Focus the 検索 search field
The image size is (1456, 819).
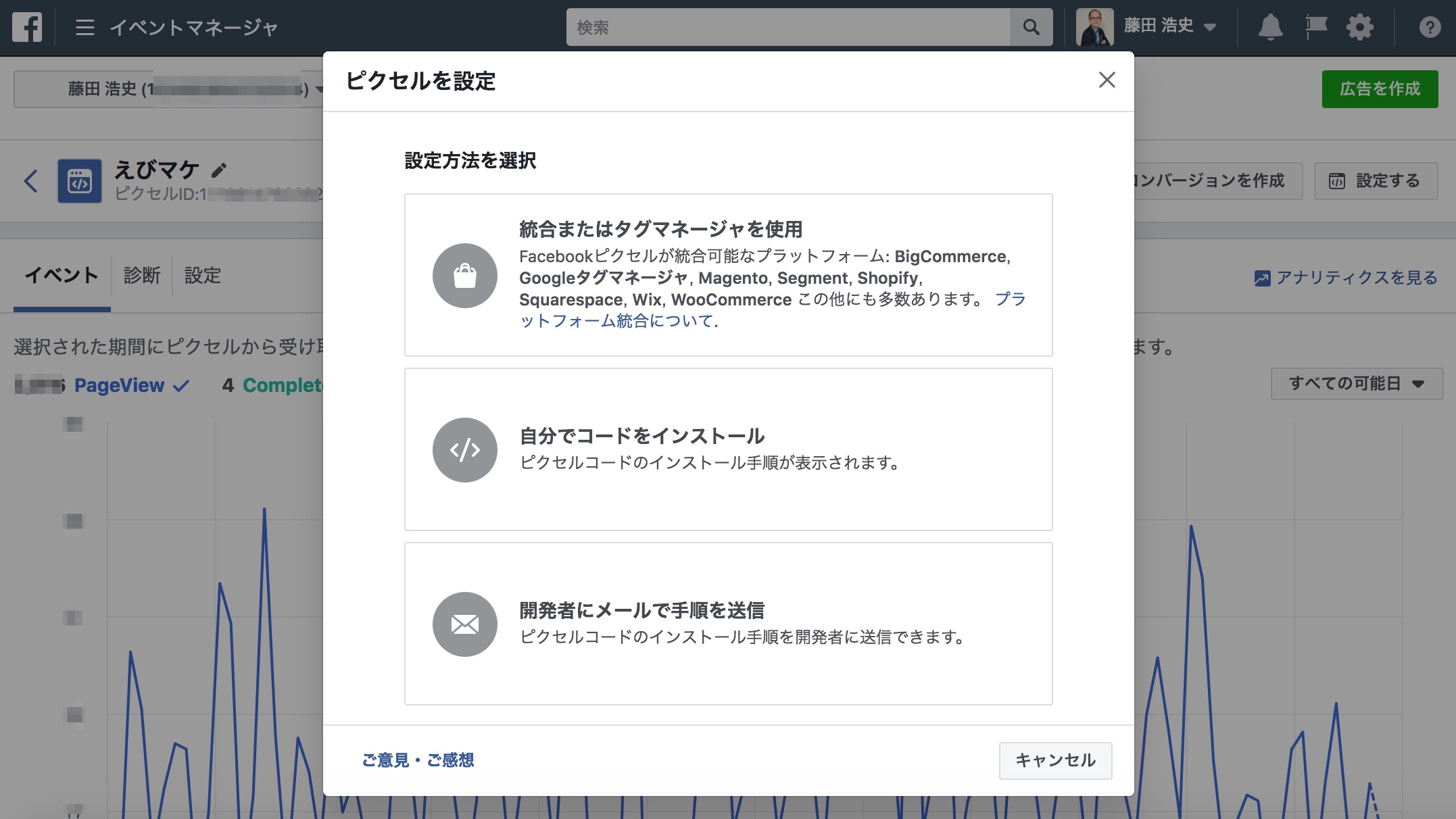click(787, 27)
